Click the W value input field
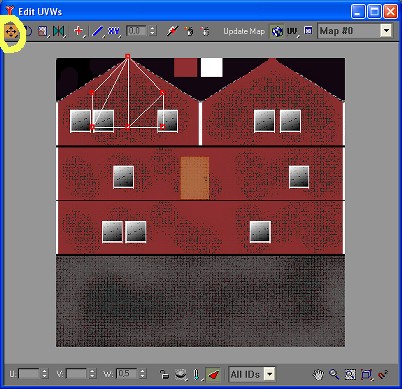This screenshot has height=389, width=402. point(126,374)
